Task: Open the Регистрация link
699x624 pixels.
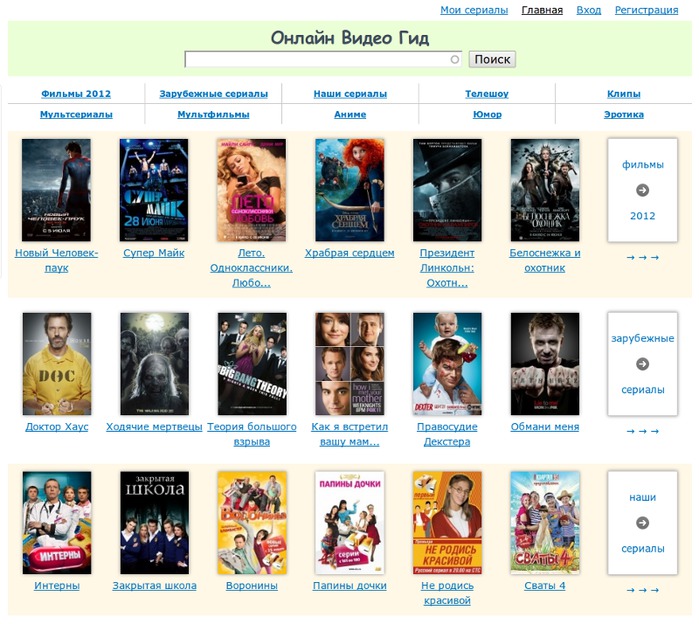Action: (646, 10)
